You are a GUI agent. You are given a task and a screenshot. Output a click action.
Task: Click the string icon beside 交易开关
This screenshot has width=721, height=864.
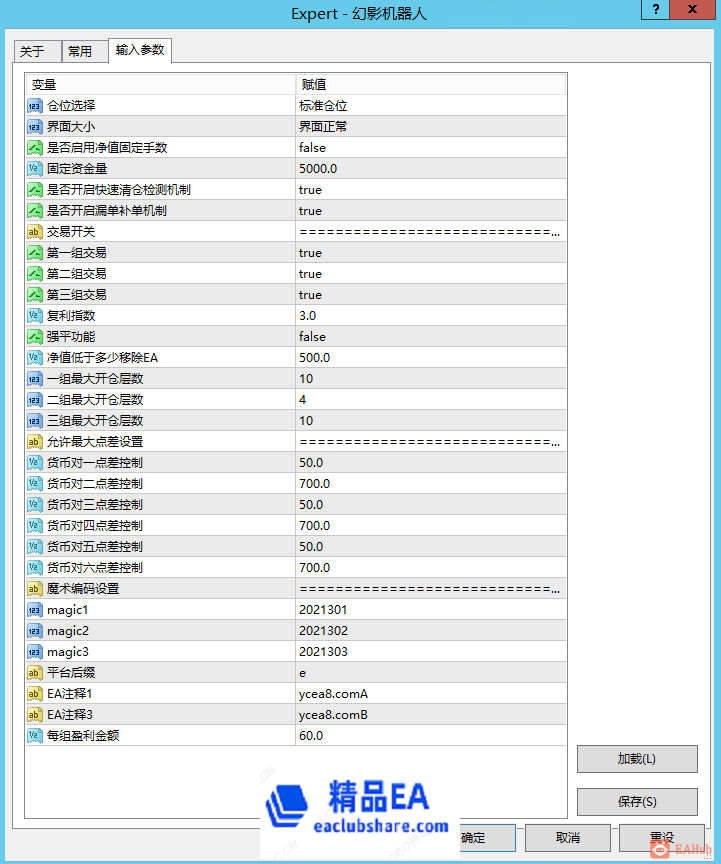coord(34,231)
